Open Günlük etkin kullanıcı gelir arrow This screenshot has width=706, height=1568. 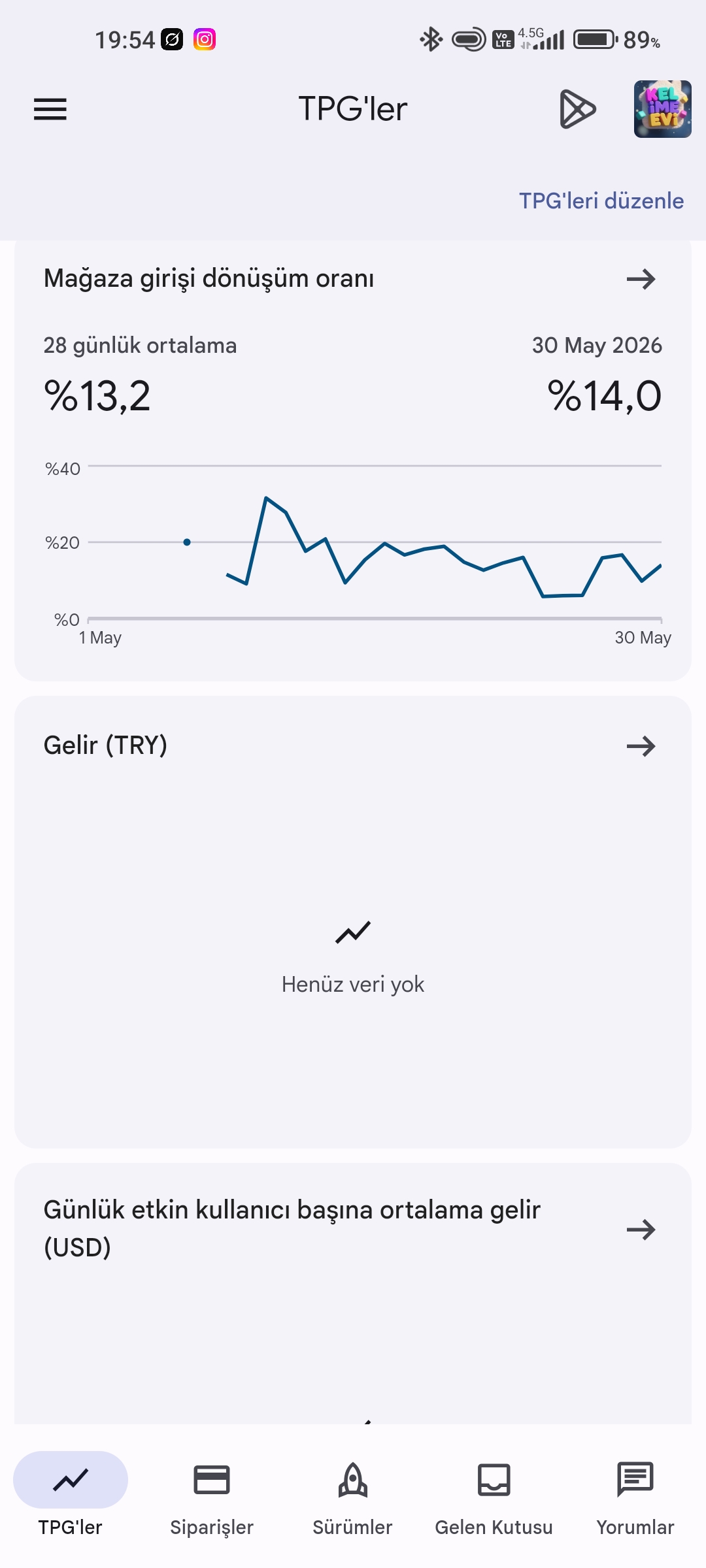[641, 1230]
